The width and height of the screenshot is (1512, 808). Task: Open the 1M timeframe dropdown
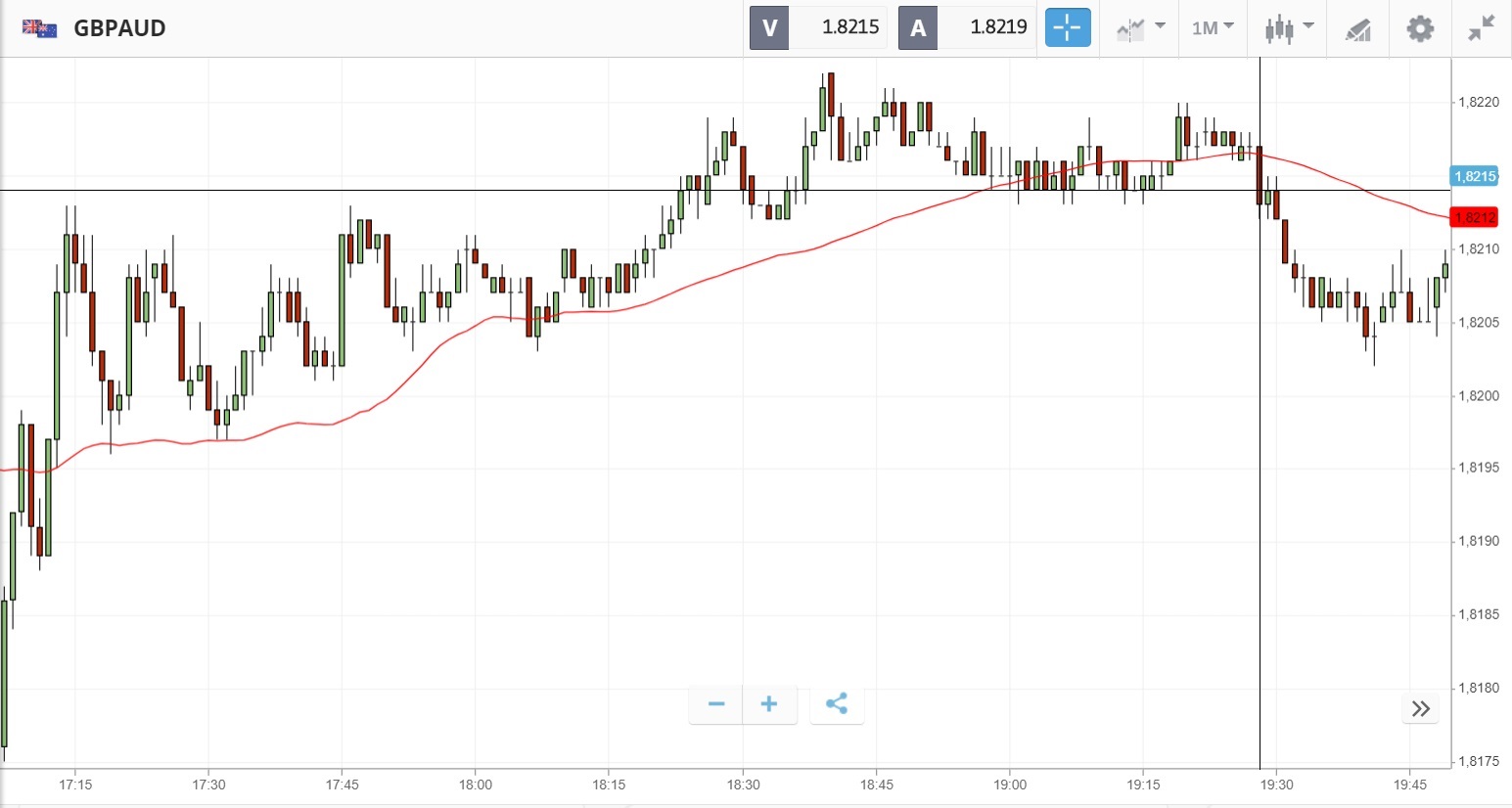(x=1213, y=27)
